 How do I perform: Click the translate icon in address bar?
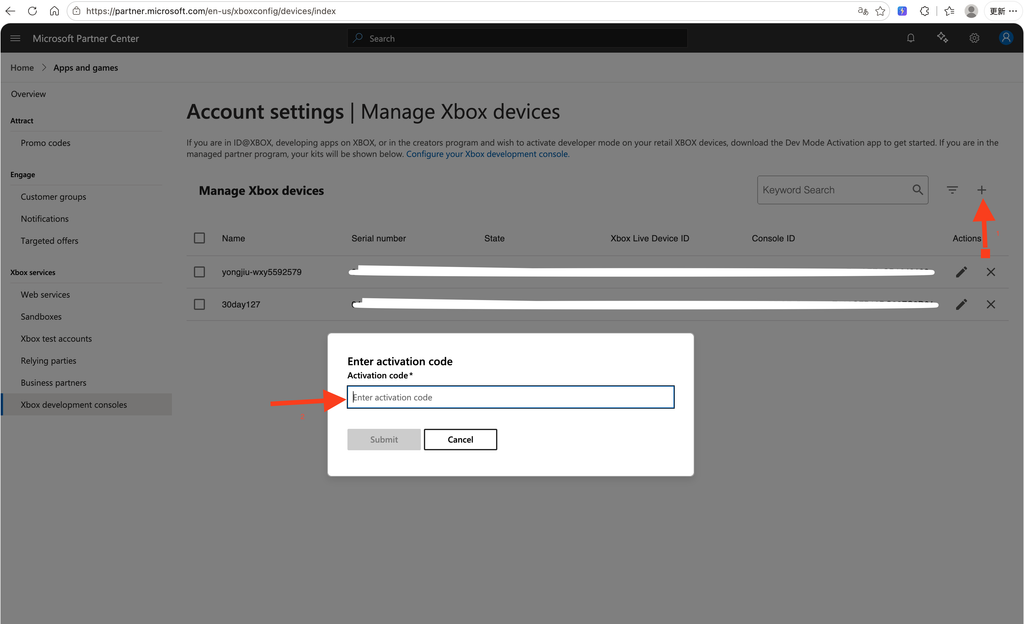point(863,11)
